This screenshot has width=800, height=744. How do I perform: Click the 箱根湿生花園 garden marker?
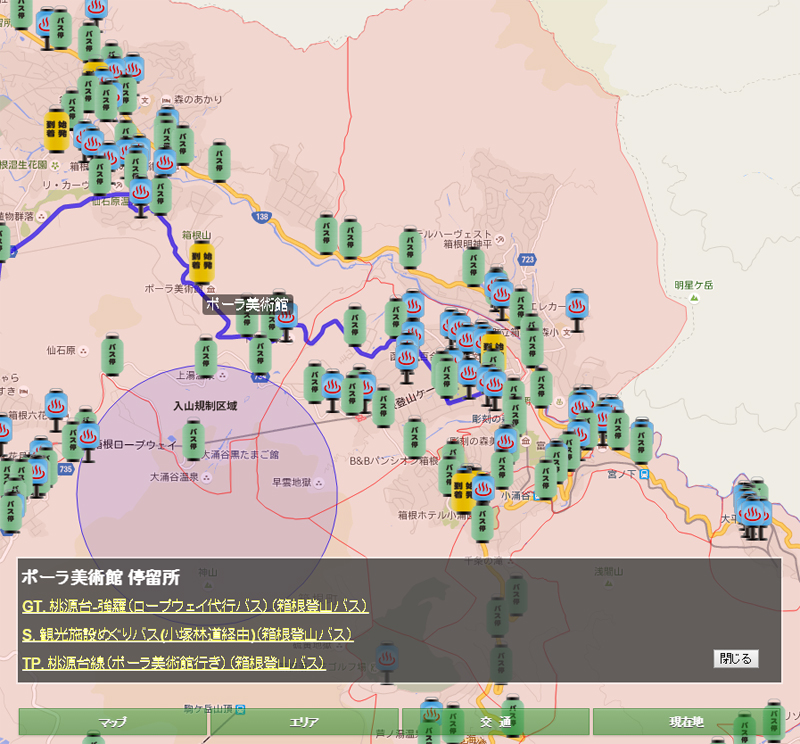pyautogui.click(x=55, y=165)
